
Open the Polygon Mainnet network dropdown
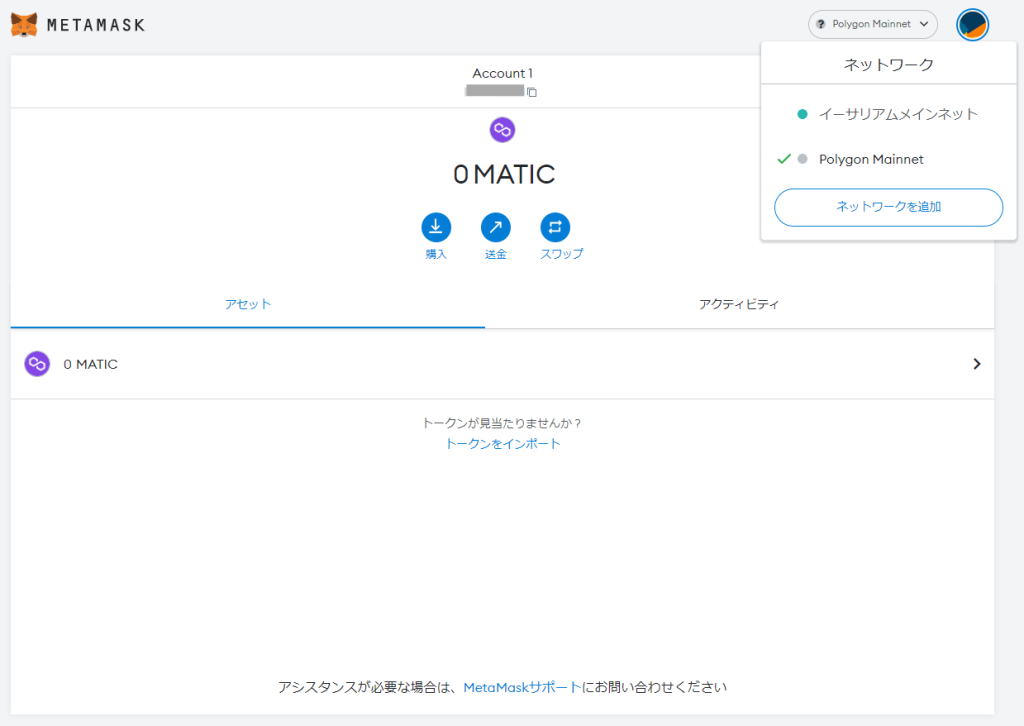coord(872,24)
